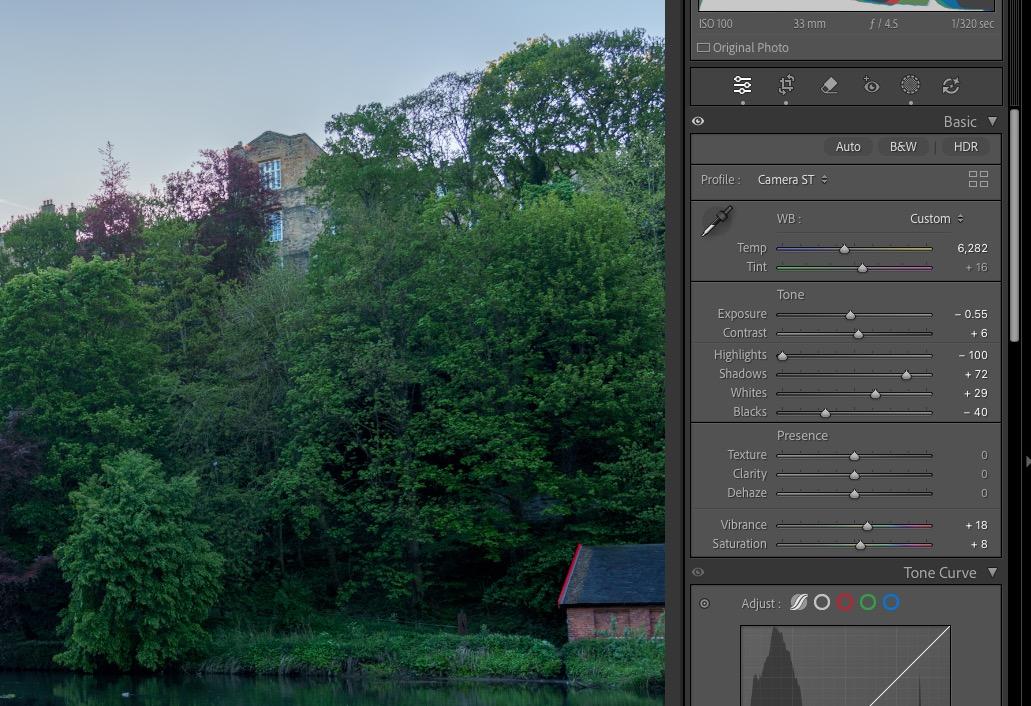Click the Texture slider handle
Viewport: 1031px width, 706px height.
pos(854,456)
